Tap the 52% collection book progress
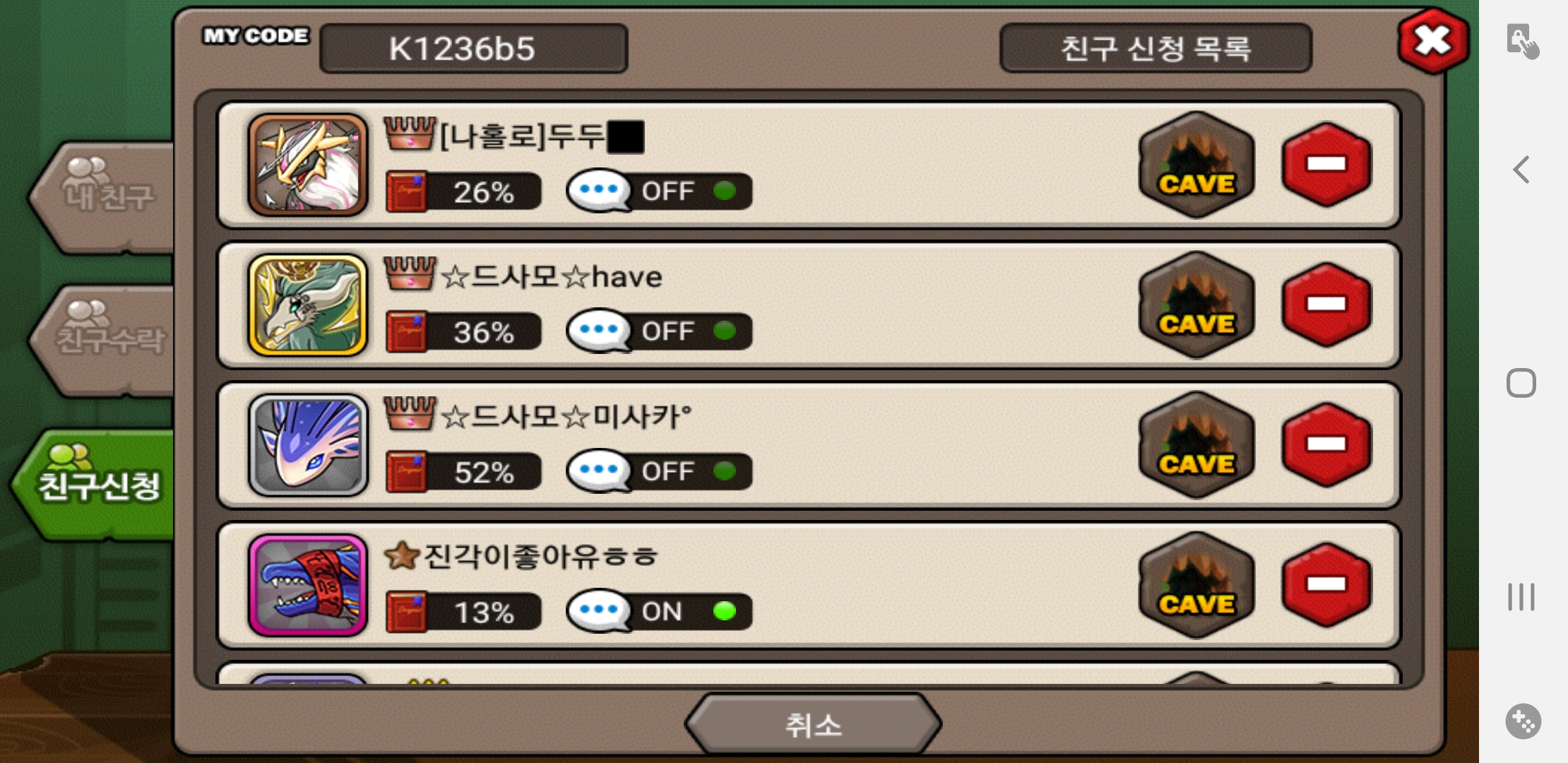 [463, 471]
